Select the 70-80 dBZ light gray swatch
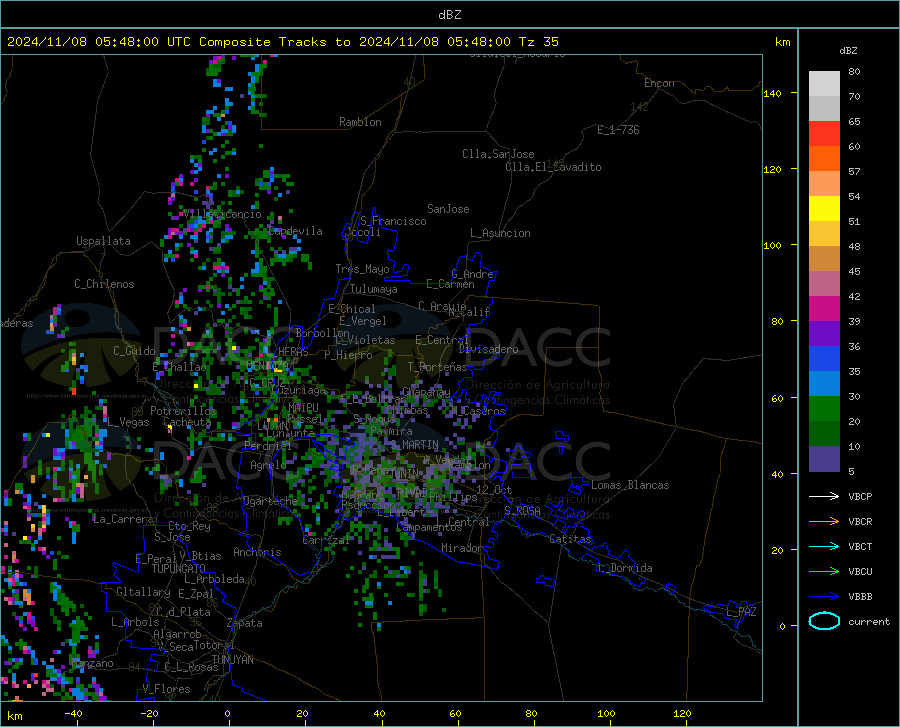The height and width of the screenshot is (727, 900). [x=824, y=84]
